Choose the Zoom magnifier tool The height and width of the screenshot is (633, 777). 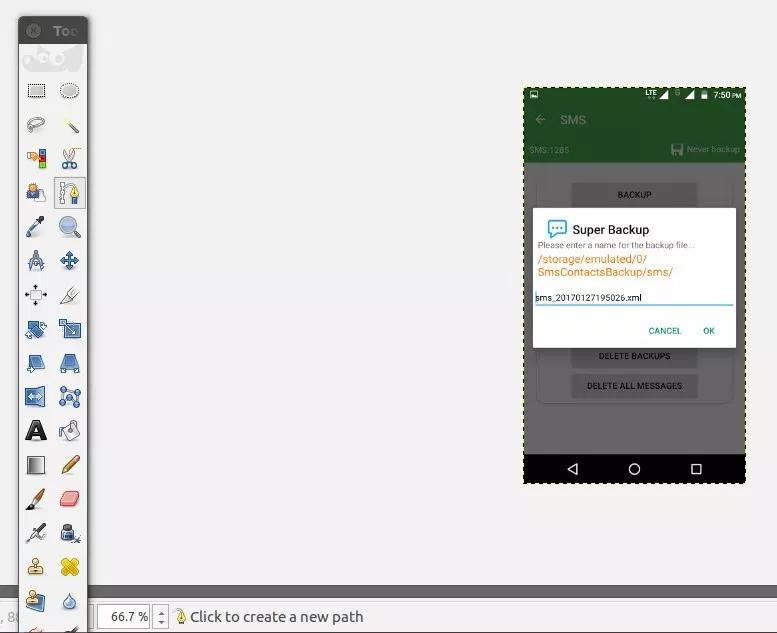tap(70, 227)
